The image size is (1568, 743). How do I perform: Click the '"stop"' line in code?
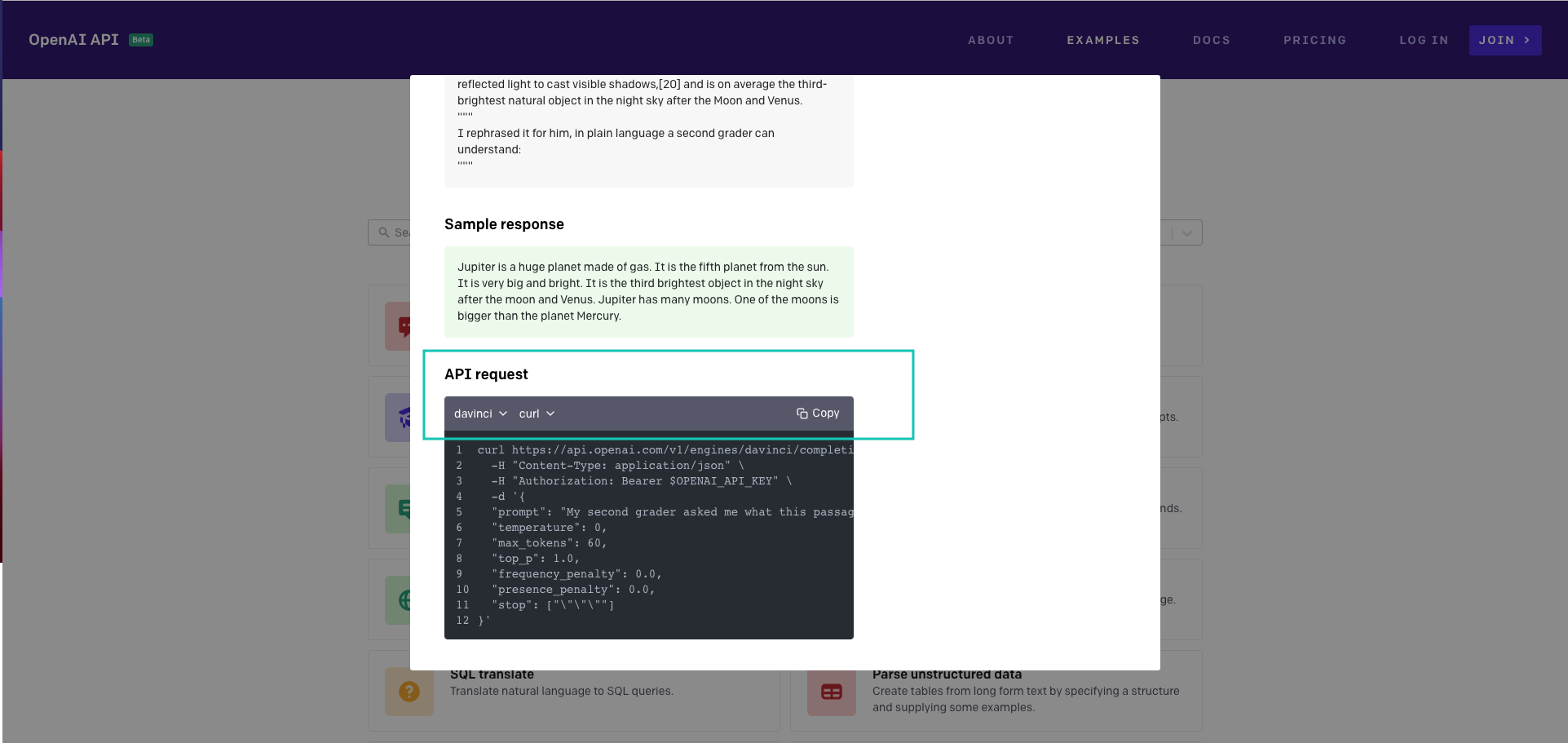tap(553, 605)
